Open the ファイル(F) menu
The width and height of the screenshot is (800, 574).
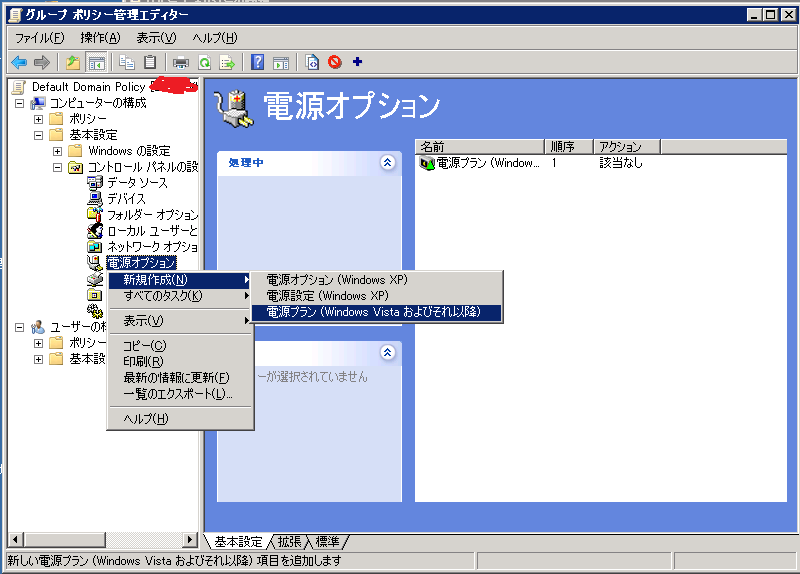pos(40,38)
